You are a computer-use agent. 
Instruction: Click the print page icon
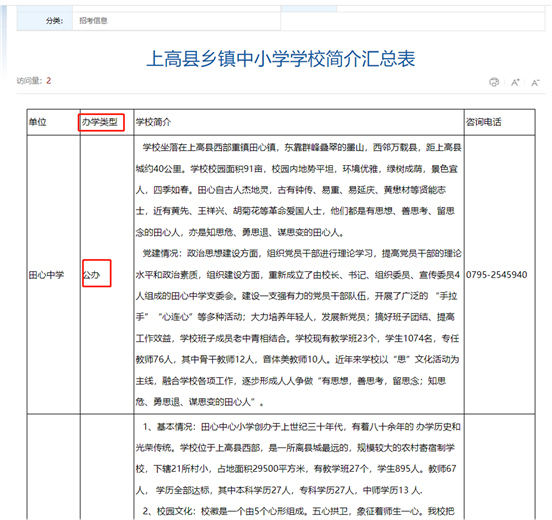point(494,82)
